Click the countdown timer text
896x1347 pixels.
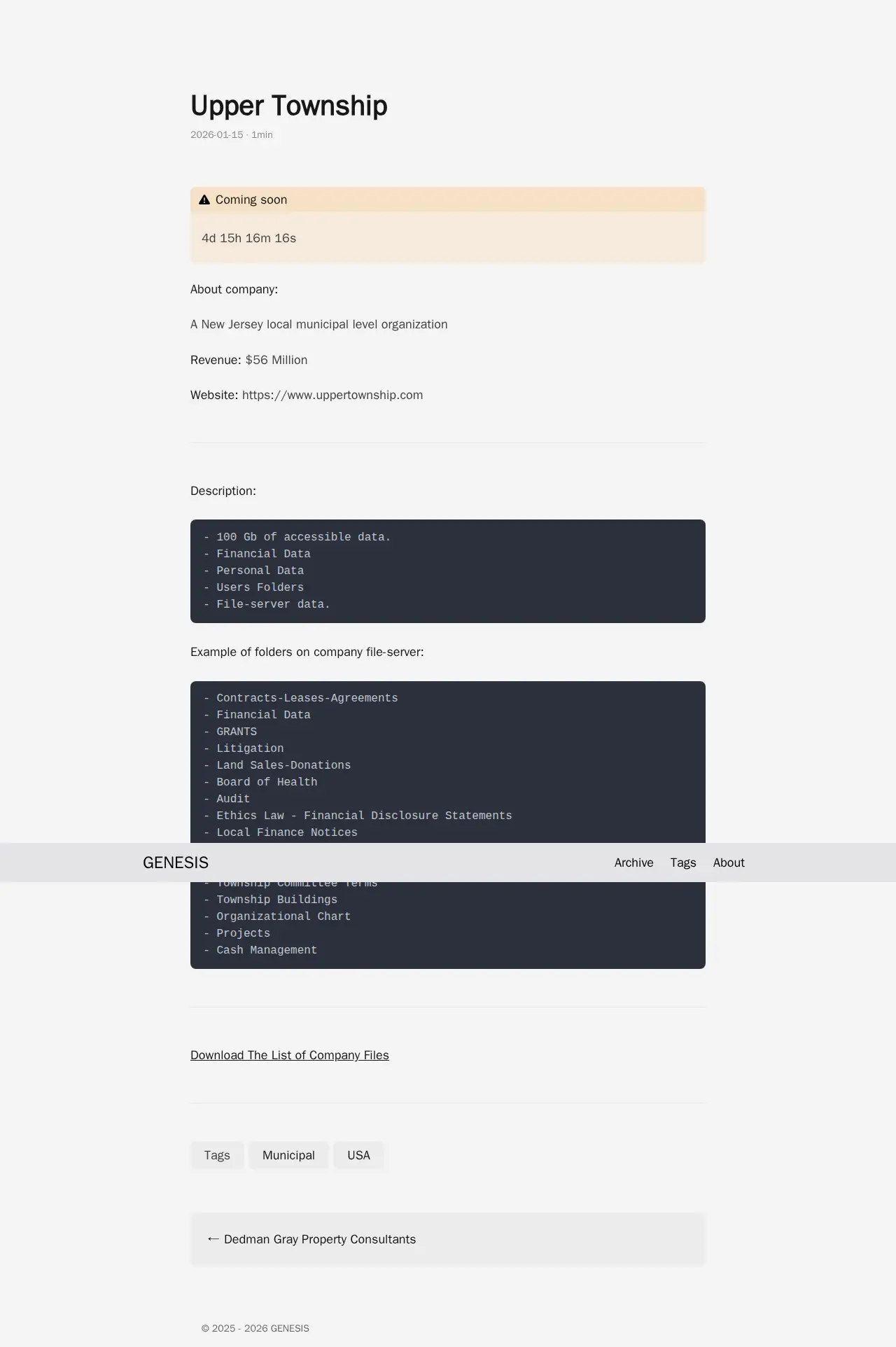tap(248, 238)
